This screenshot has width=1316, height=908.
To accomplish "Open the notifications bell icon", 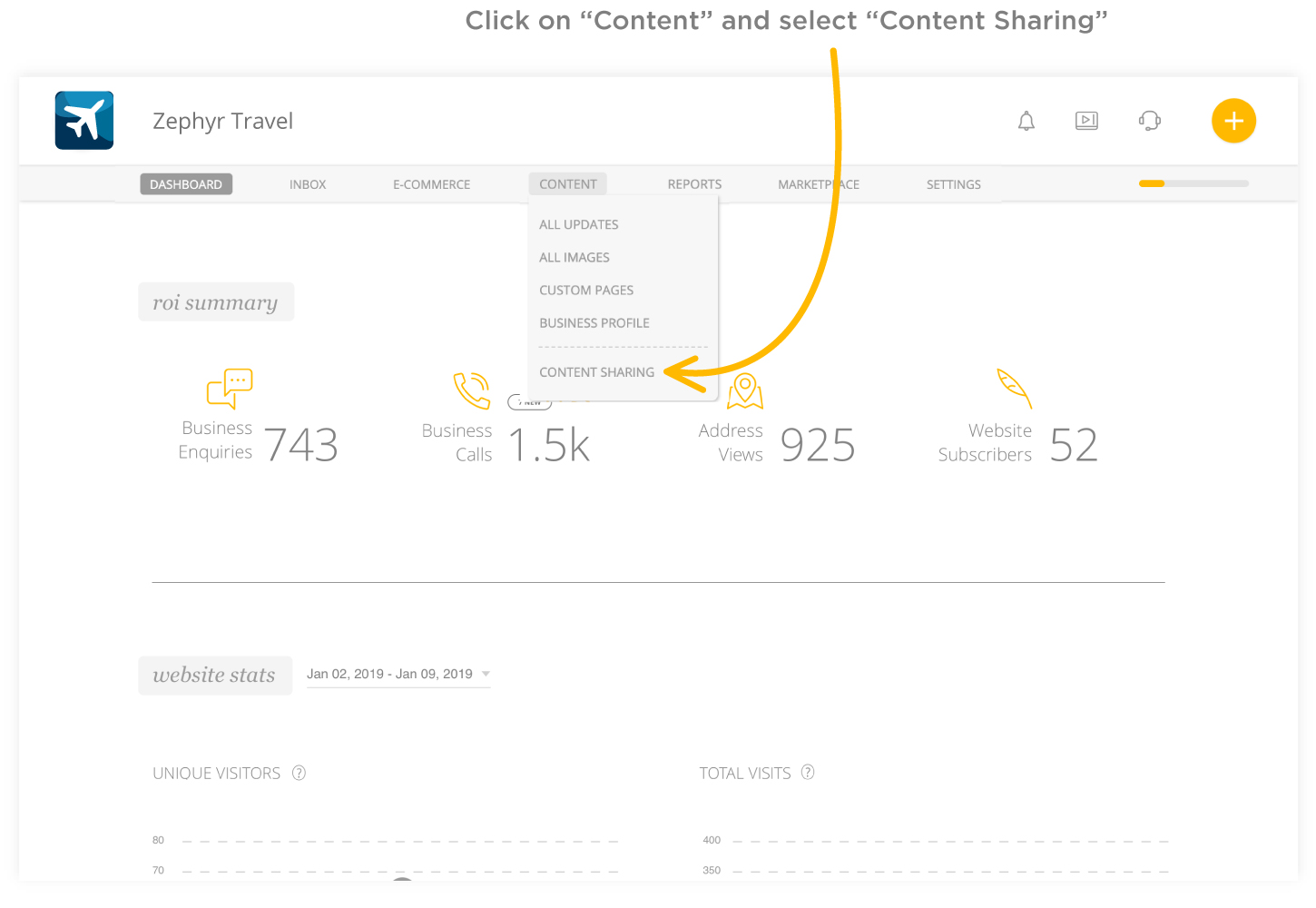I will [x=1026, y=121].
